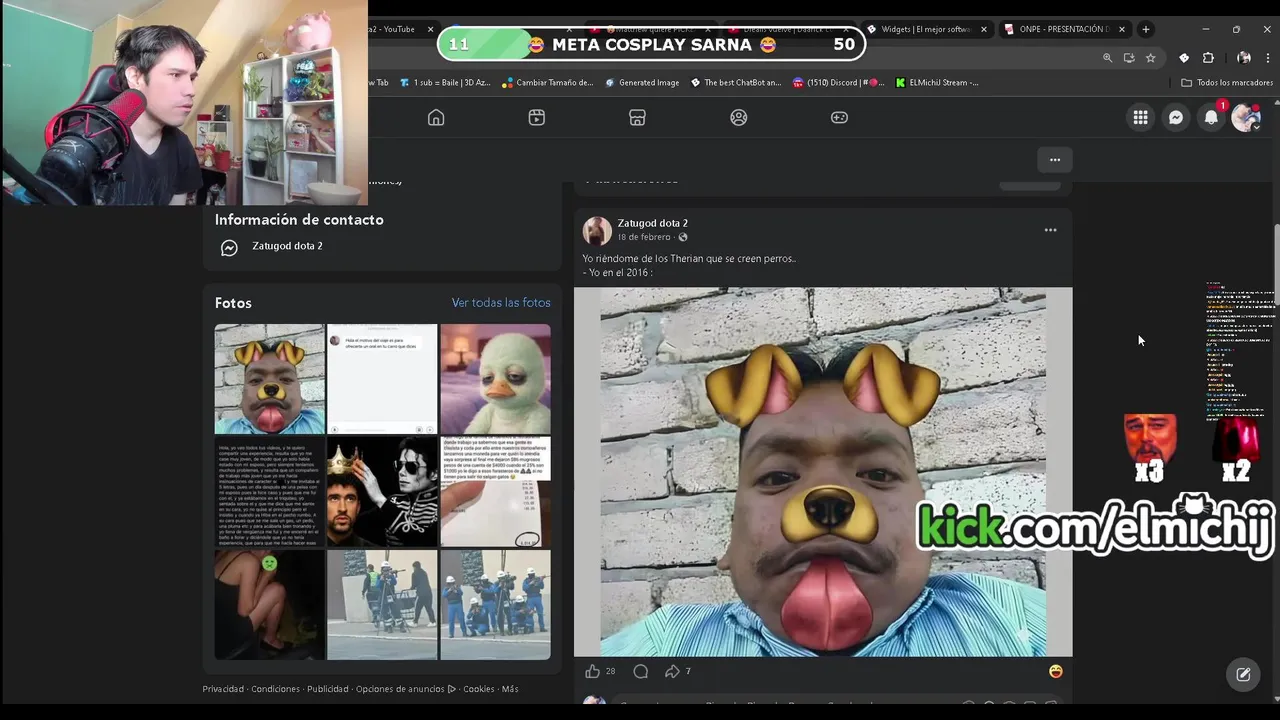Open the Todos los marcadores folder
The image size is (1280, 720).
pos(1227,83)
